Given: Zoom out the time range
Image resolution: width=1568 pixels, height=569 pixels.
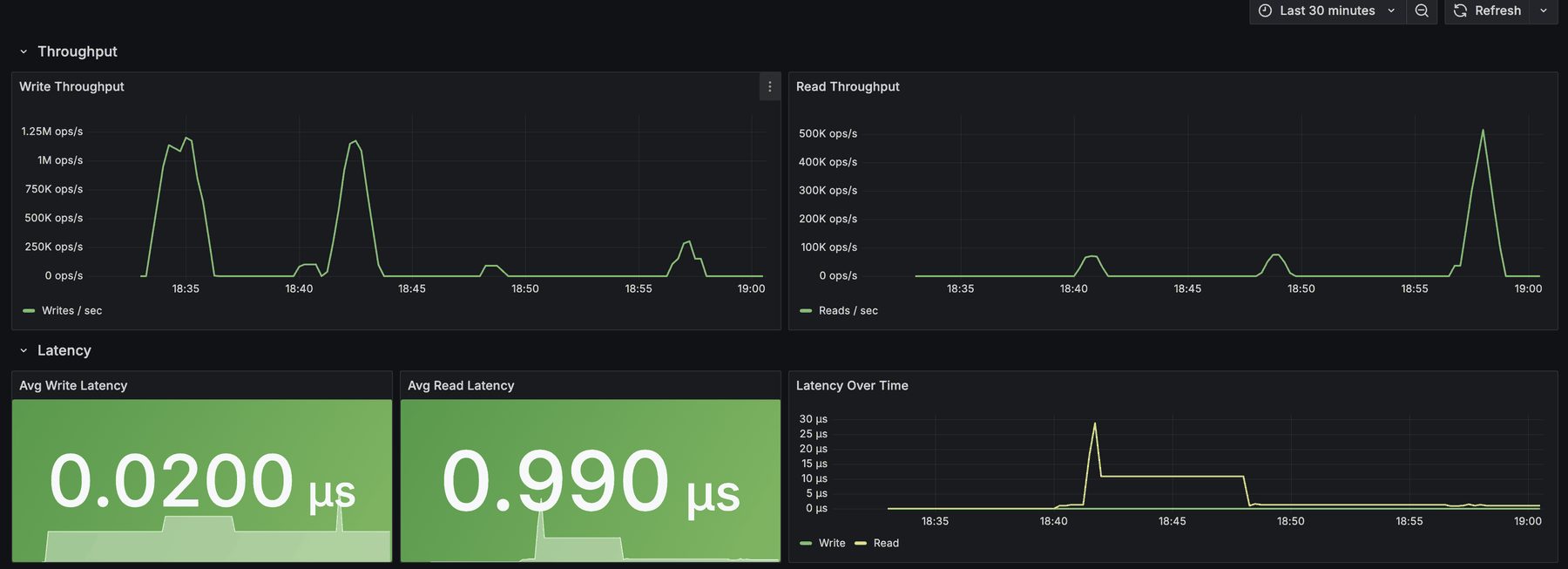Looking at the screenshot, I should click(x=1422, y=10).
